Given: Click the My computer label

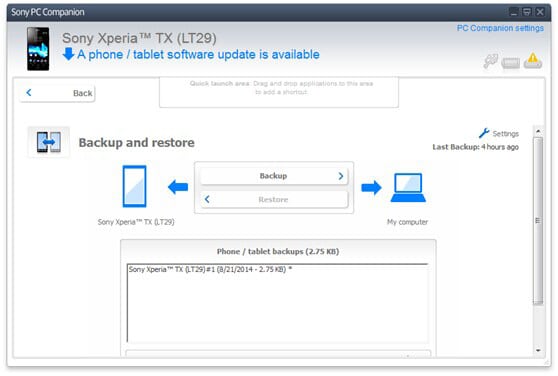Looking at the screenshot, I should coord(407,222).
